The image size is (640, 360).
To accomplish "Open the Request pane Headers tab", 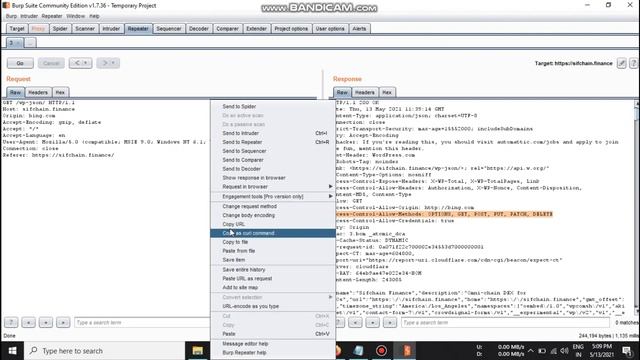I will tap(38, 93).
